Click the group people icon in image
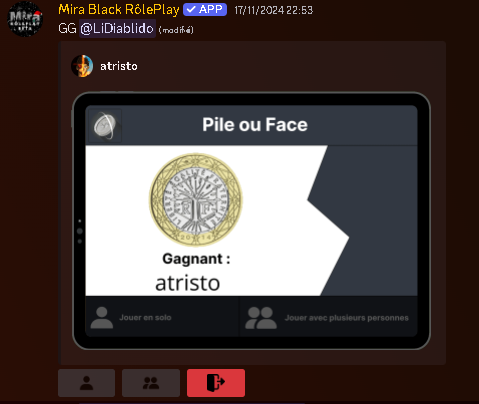Screen dimensions: 479x404 [261, 318]
